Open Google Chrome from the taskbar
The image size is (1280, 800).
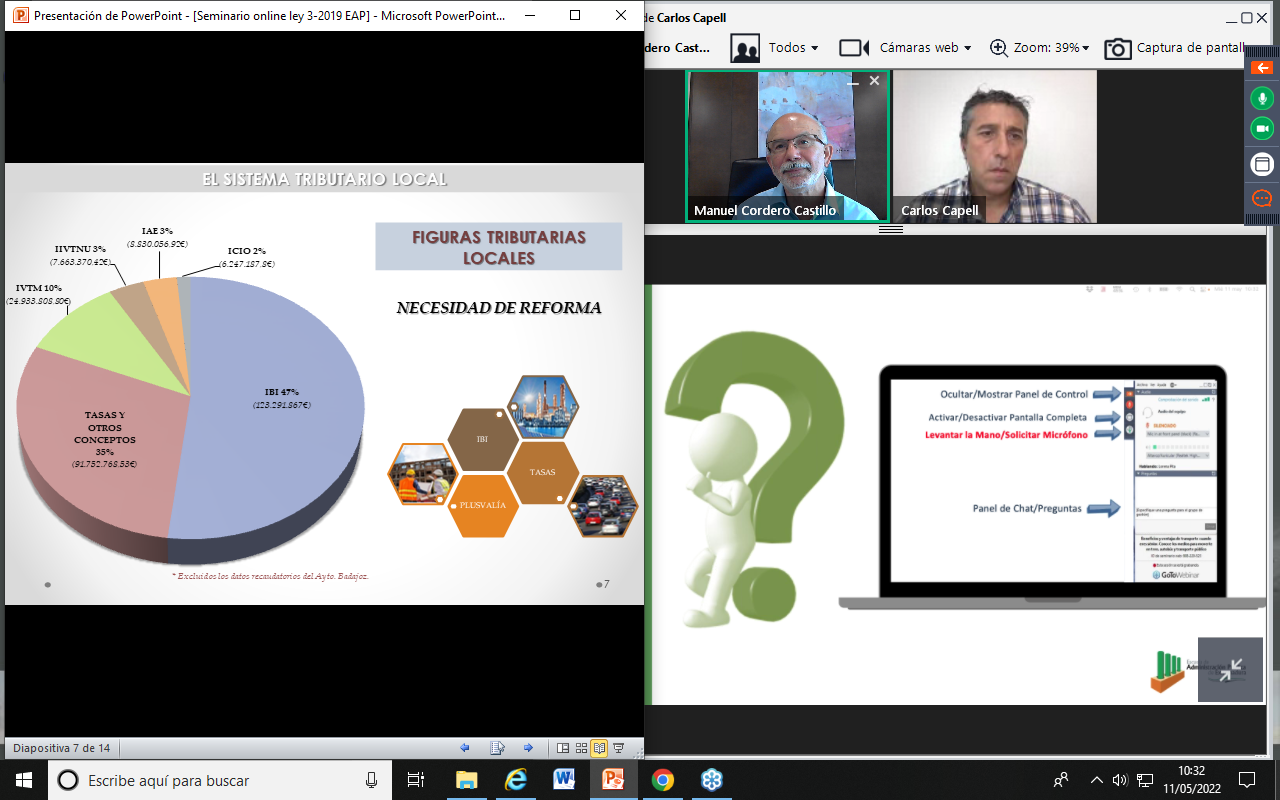pos(662,780)
